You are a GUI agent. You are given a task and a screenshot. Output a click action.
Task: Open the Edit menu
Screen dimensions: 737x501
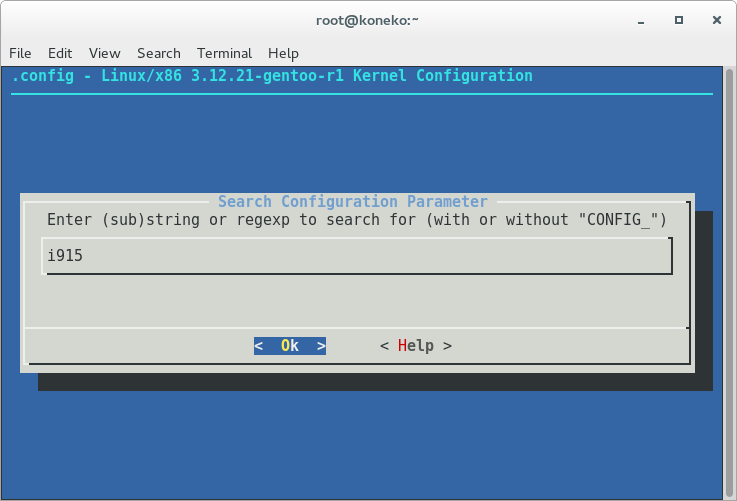60,53
